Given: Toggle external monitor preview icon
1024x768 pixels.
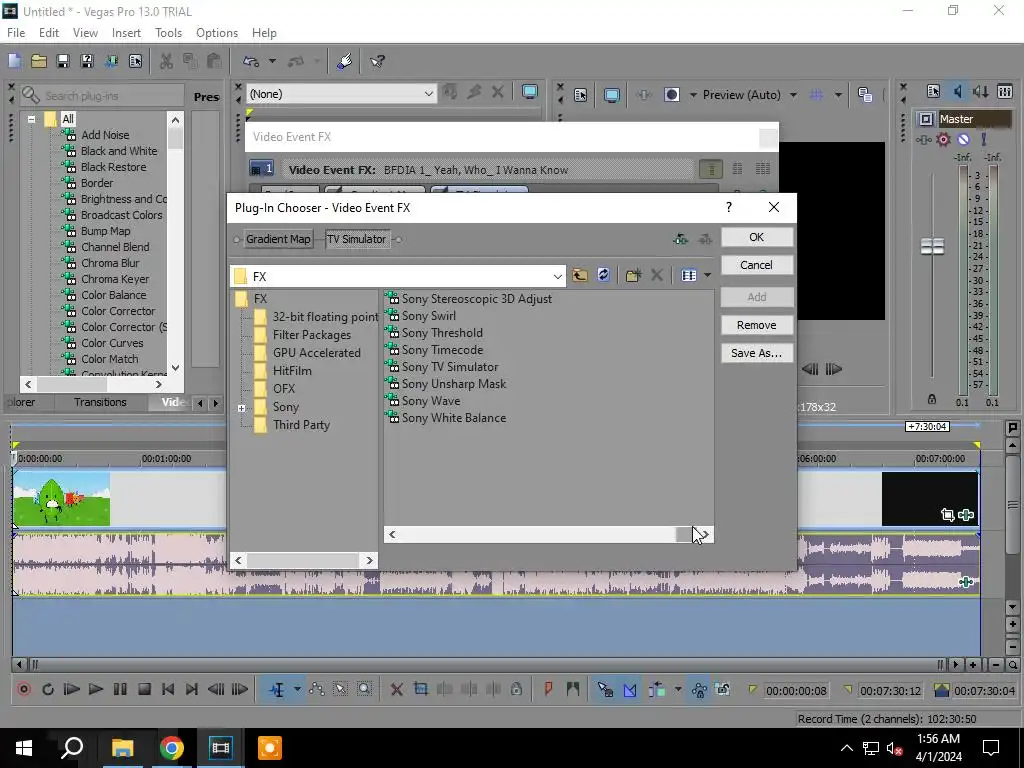Looking at the screenshot, I should click(x=612, y=95).
